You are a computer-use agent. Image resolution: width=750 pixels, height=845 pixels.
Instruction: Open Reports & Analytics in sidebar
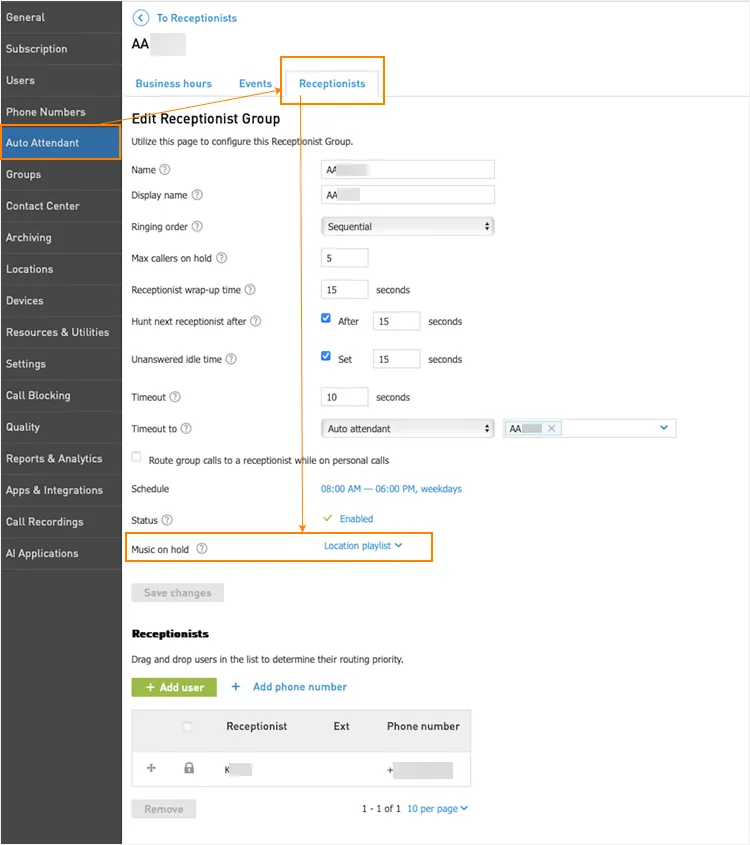(x=61, y=459)
